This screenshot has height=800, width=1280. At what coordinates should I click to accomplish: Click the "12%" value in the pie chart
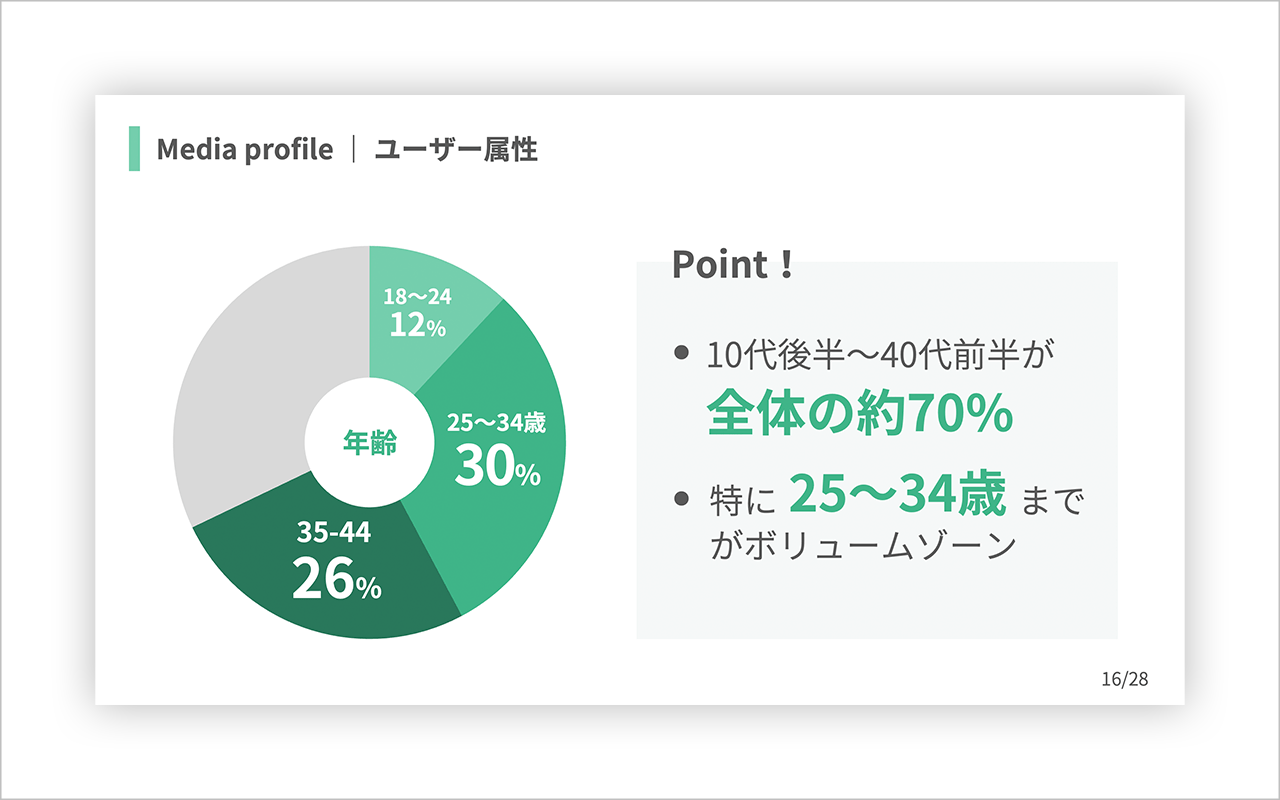418,325
